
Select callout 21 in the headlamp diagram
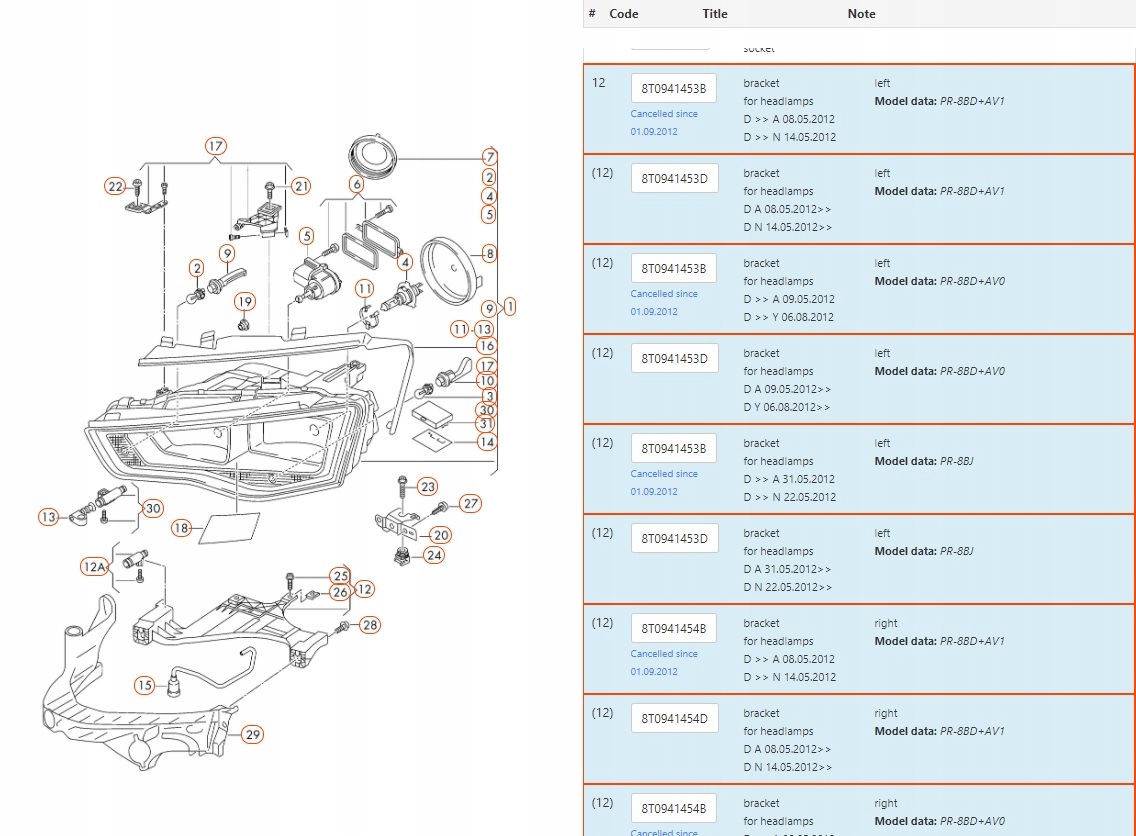tap(301, 186)
